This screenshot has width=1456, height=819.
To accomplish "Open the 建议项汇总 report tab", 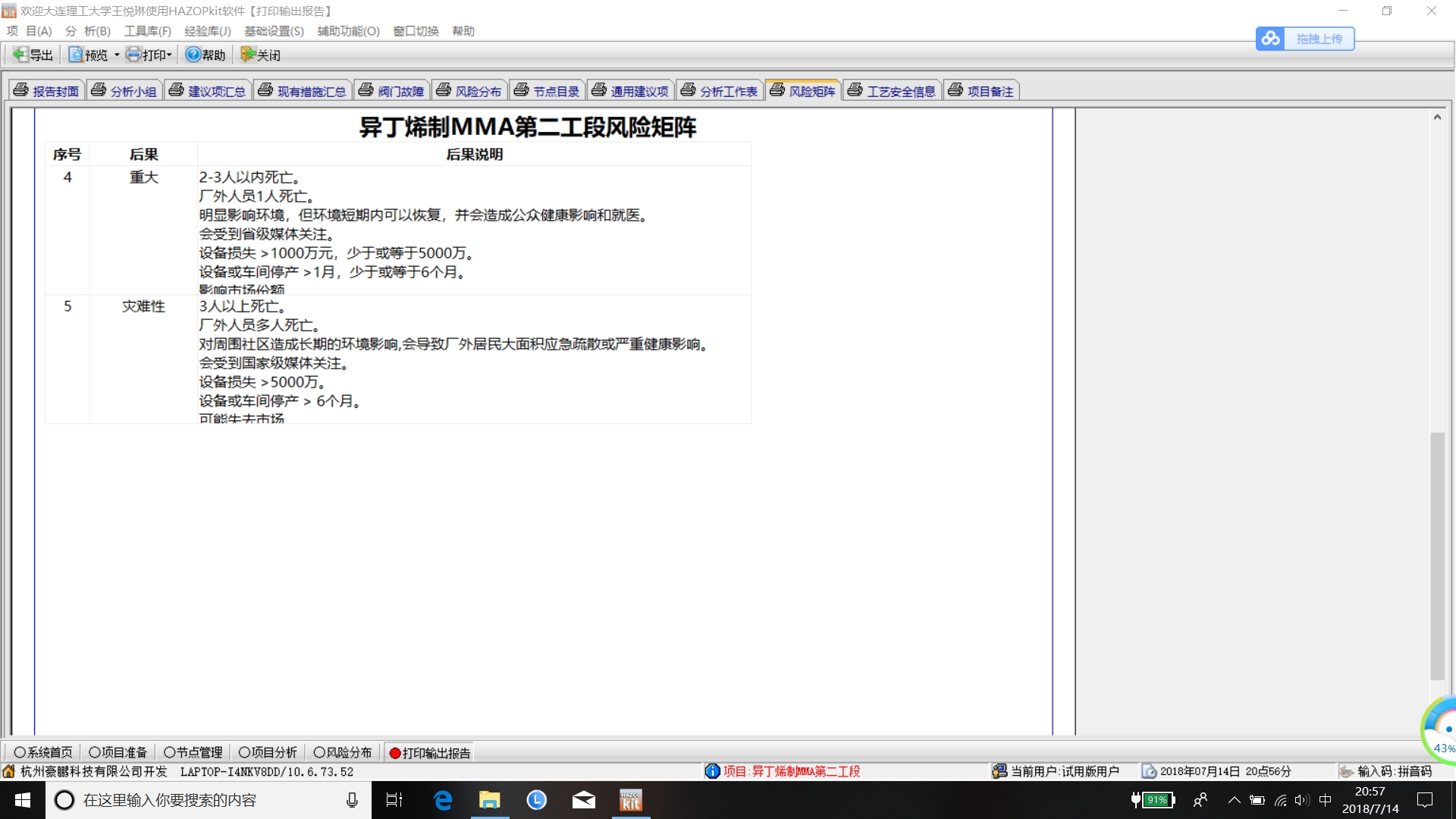I will click(x=208, y=91).
